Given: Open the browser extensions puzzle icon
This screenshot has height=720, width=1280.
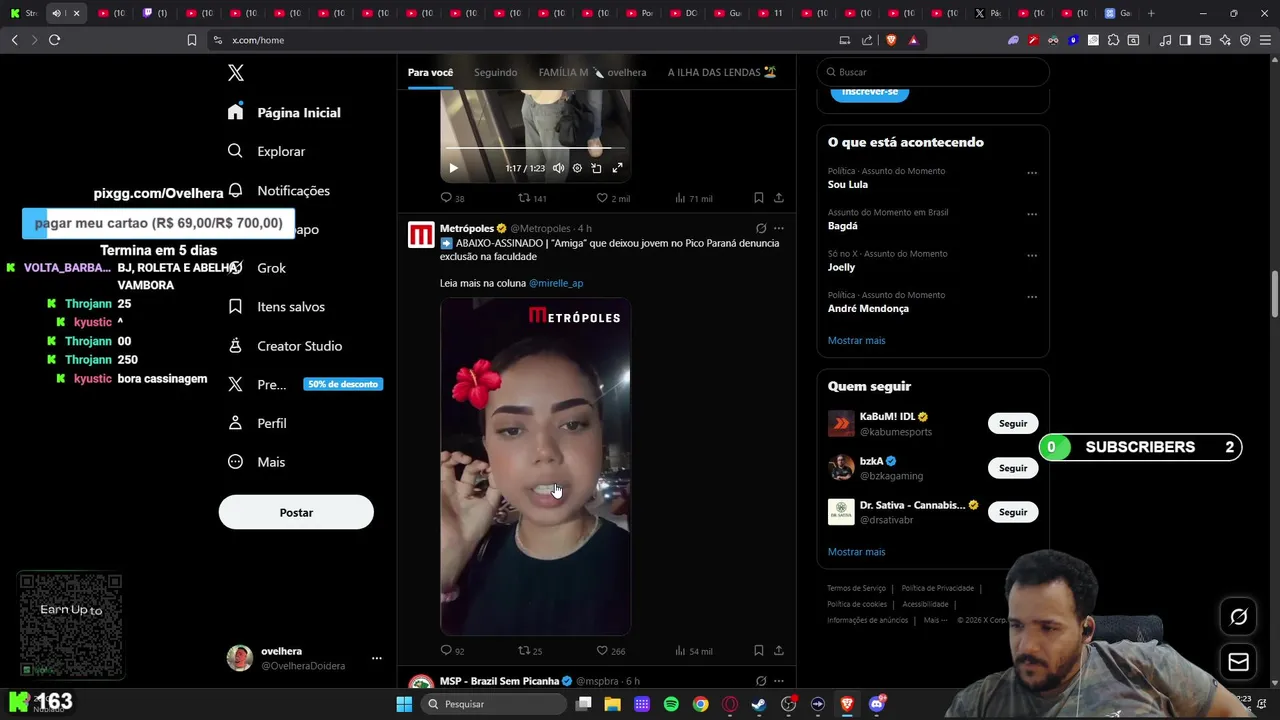Looking at the screenshot, I should 1113,40.
